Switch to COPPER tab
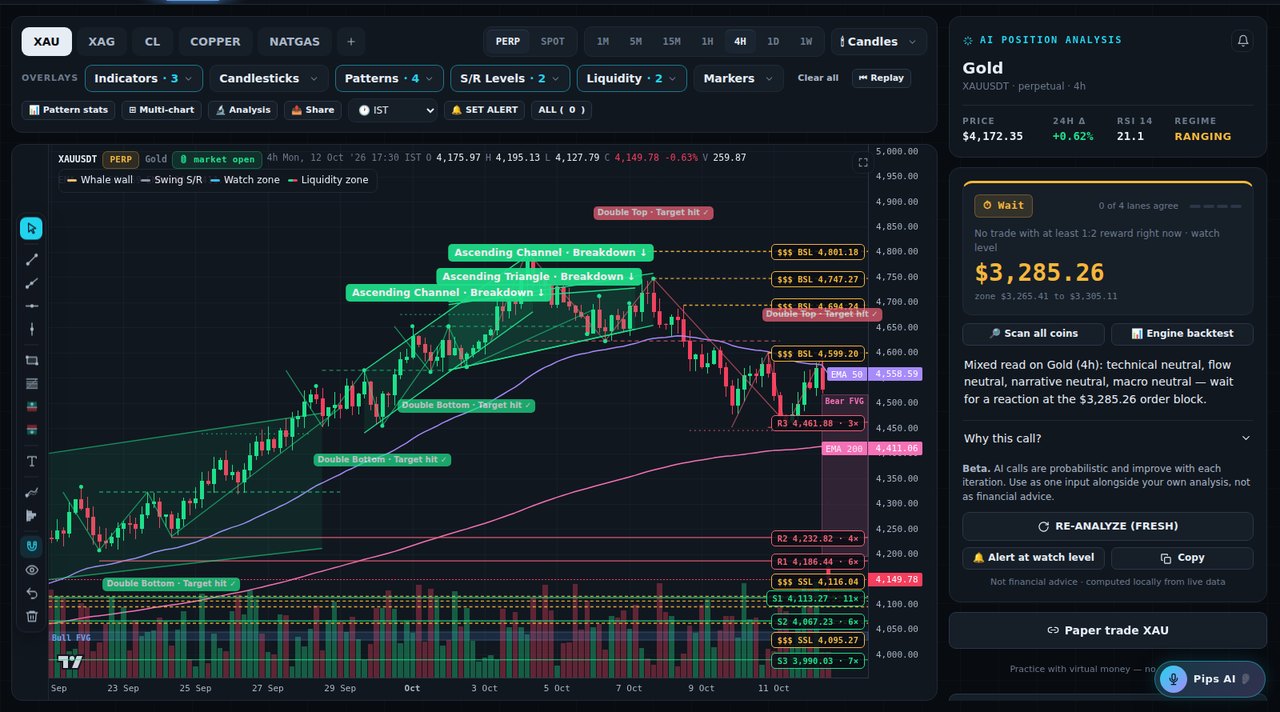The width and height of the screenshot is (1280, 712). [216, 42]
